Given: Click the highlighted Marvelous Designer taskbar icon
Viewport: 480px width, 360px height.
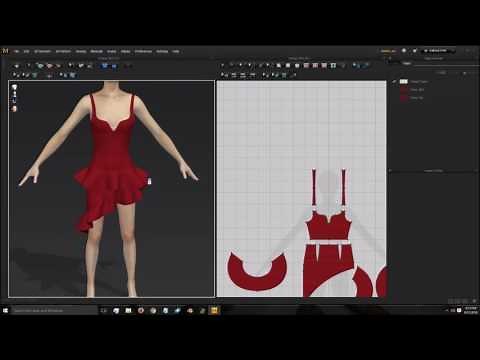Looking at the screenshot, I should coord(214,310).
